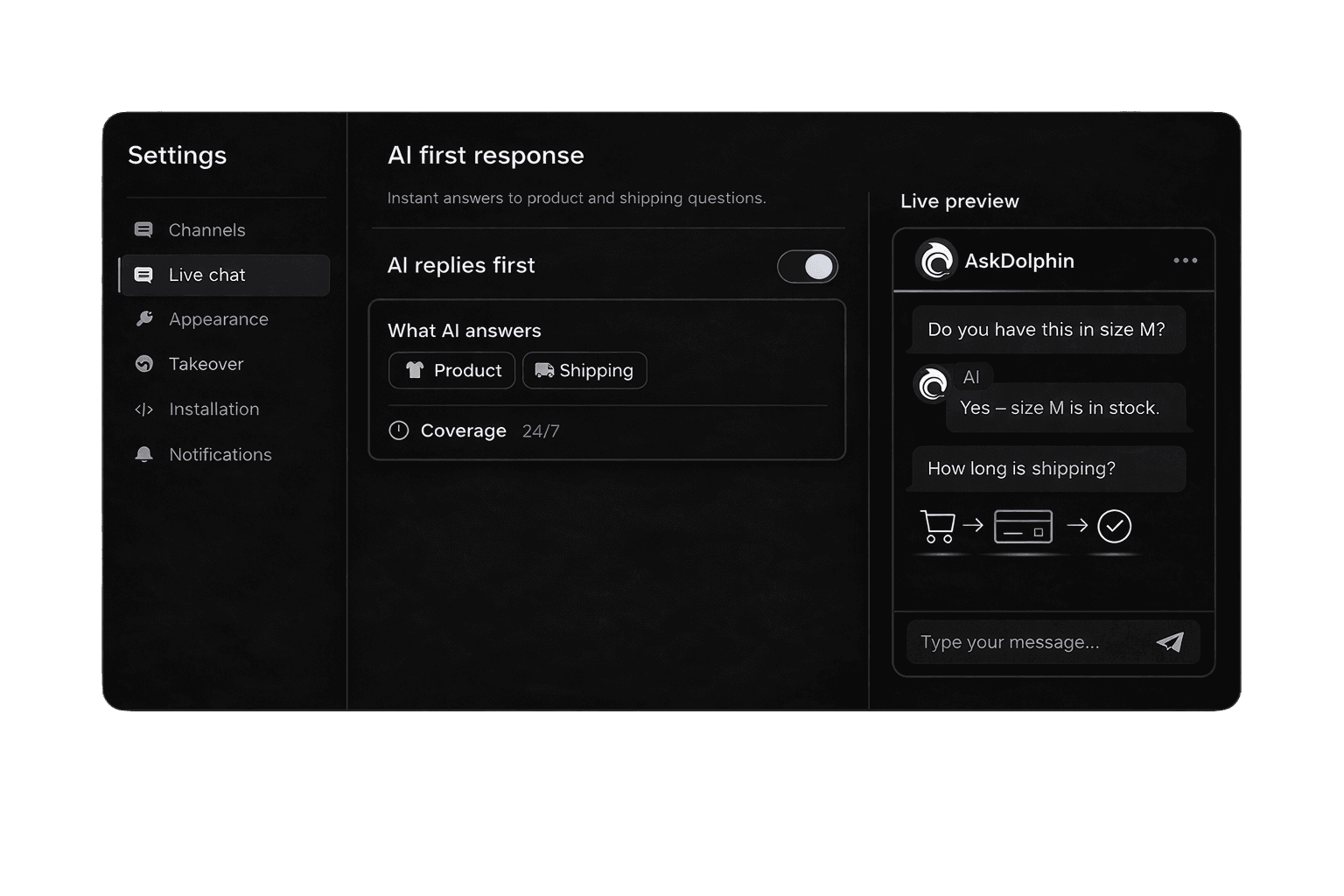Click the Notifications bell icon
The height and width of the screenshot is (896, 1344).
click(143, 454)
